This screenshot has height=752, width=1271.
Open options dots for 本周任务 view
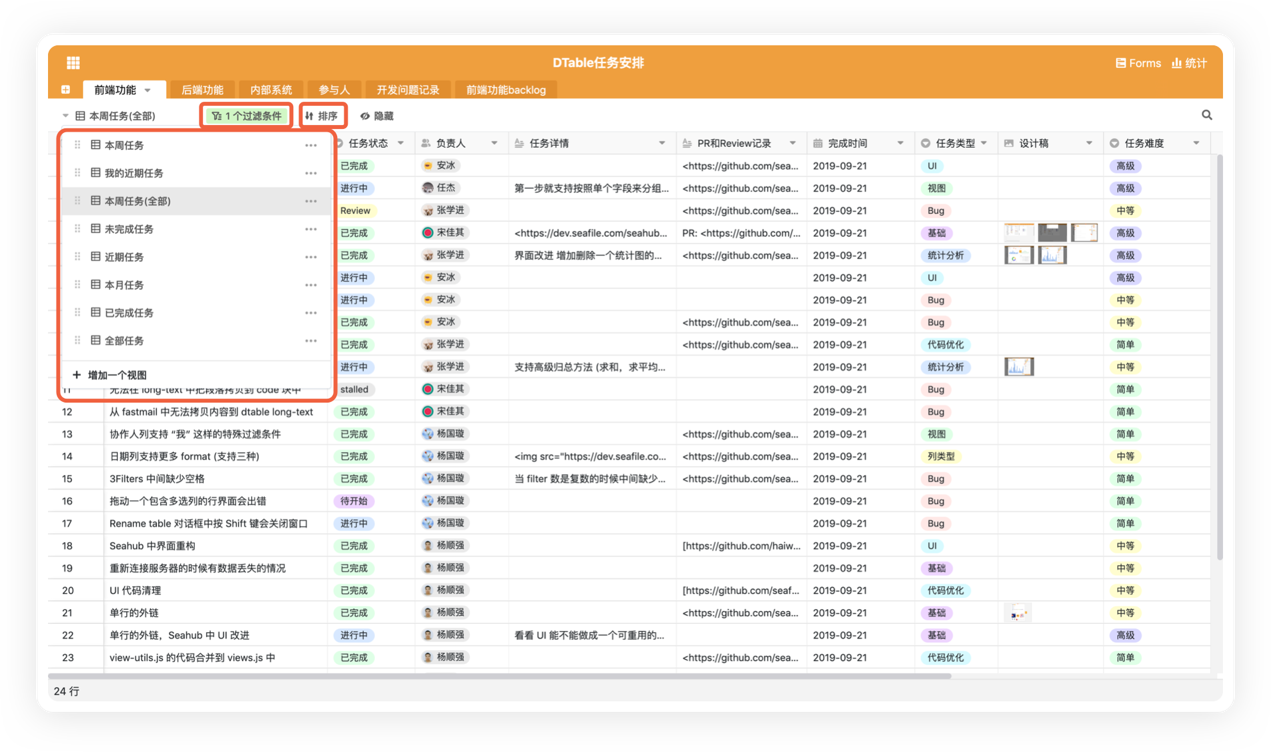click(x=311, y=146)
